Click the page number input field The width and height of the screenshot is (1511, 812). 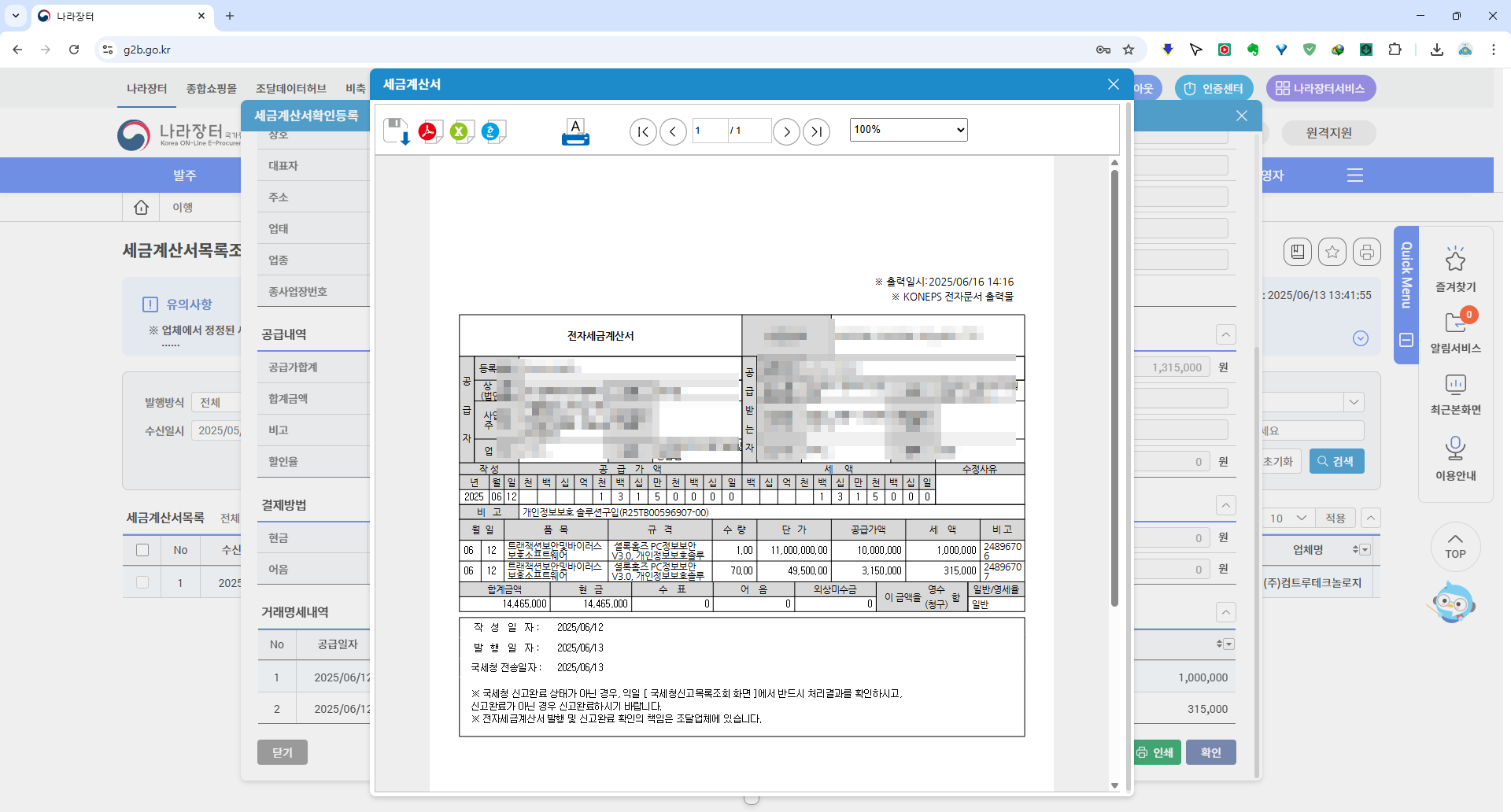pos(708,131)
